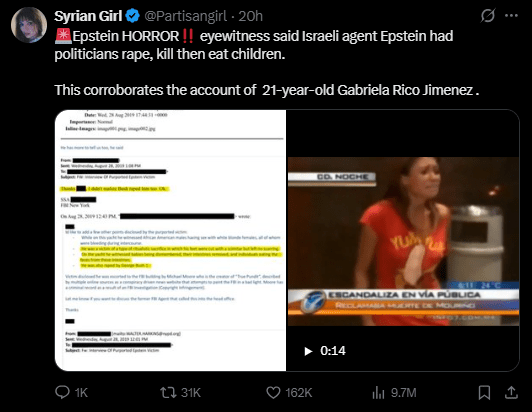Open Syrian Girl profile avatar
532x412 pixels.
click(29, 25)
